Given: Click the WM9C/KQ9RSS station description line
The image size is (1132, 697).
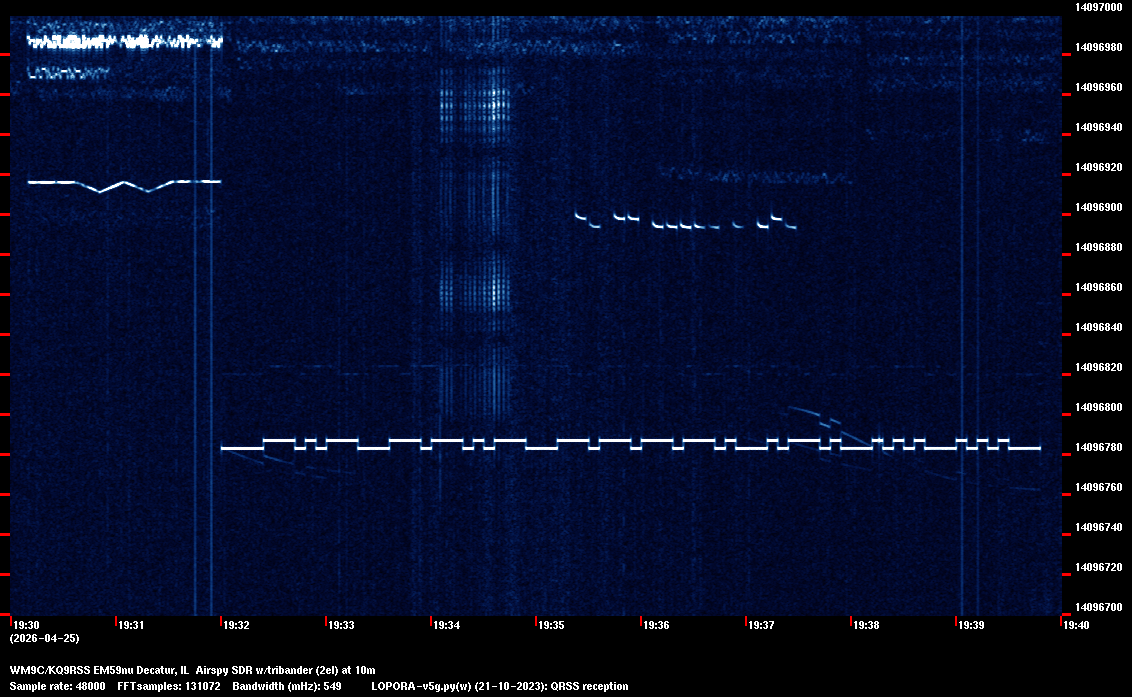Looking at the screenshot, I should pyautogui.click(x=192, y=670).
